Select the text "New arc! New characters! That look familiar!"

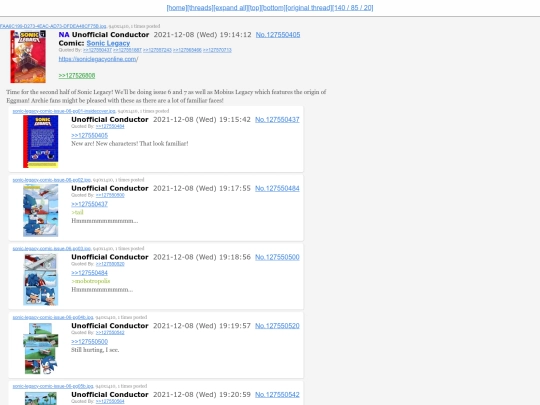(130, 144)
